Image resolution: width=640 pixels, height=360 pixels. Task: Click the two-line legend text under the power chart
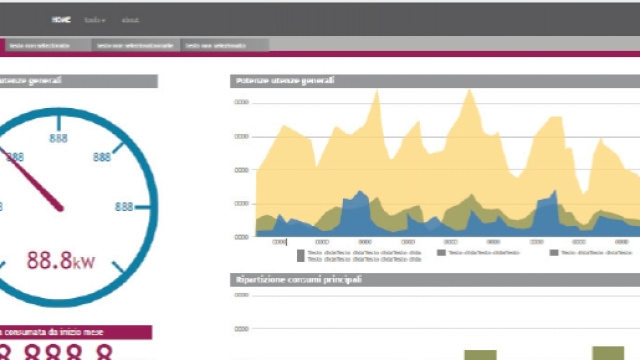[x=364, y=256]
